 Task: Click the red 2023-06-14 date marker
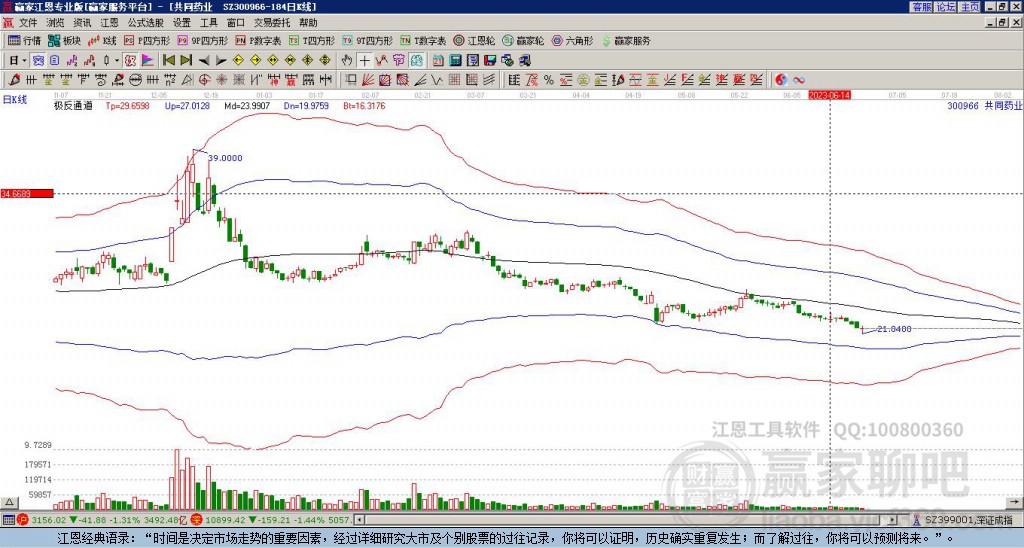[829, 95]
